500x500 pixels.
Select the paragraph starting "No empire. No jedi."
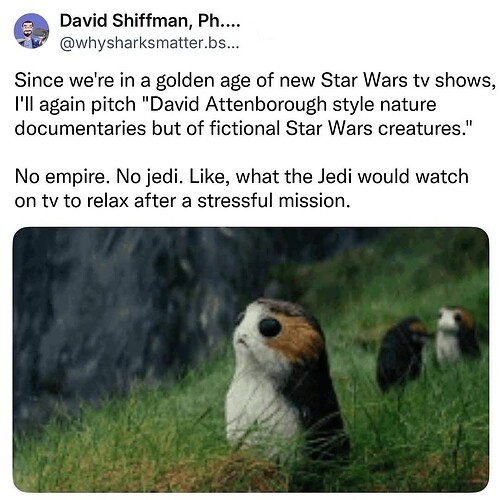point(241,188)
